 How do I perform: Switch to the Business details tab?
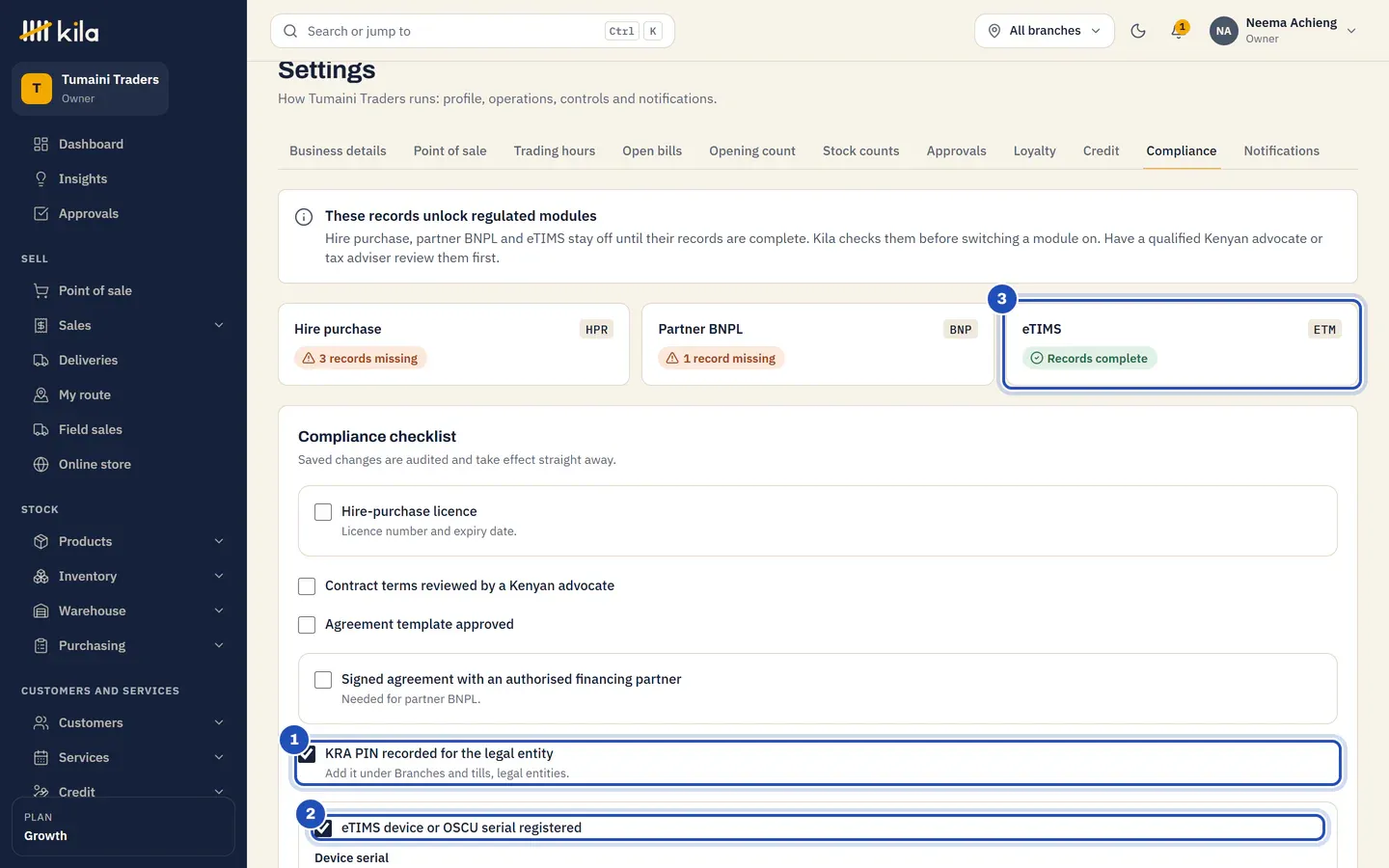338,151
